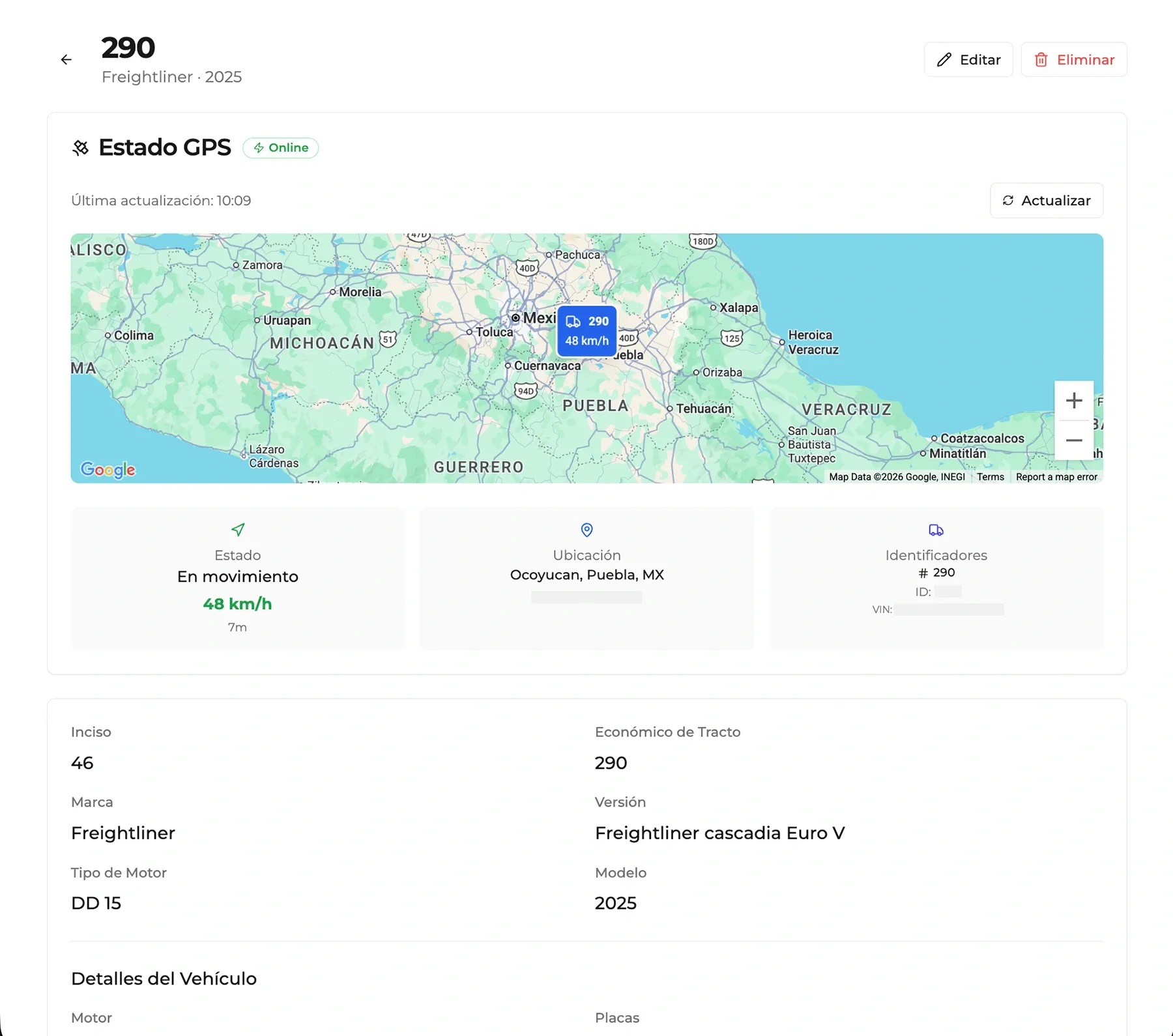Open the Terms link on the map
Screen dimensions: 1173x1036
tap(990, 476)
